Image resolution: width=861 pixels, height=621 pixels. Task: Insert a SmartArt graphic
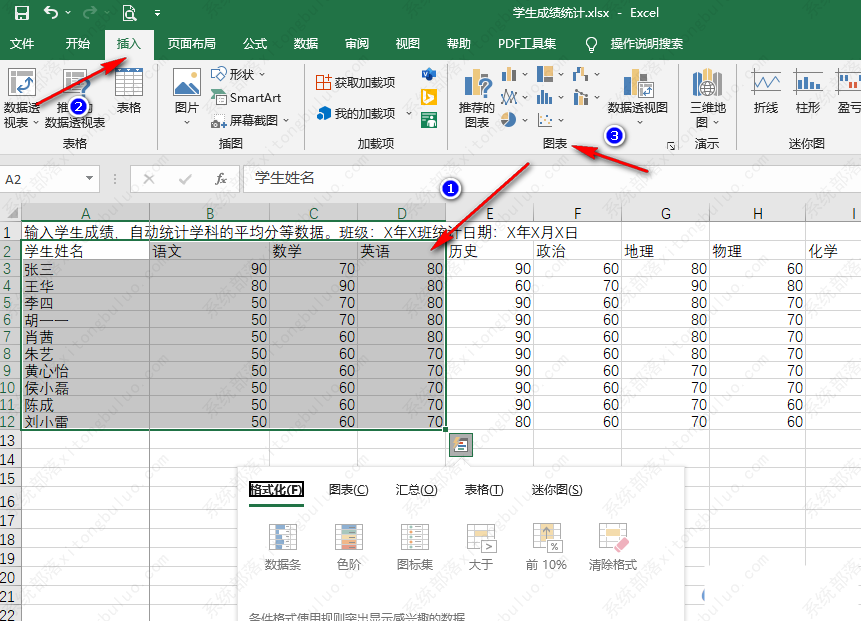[246, 98]
